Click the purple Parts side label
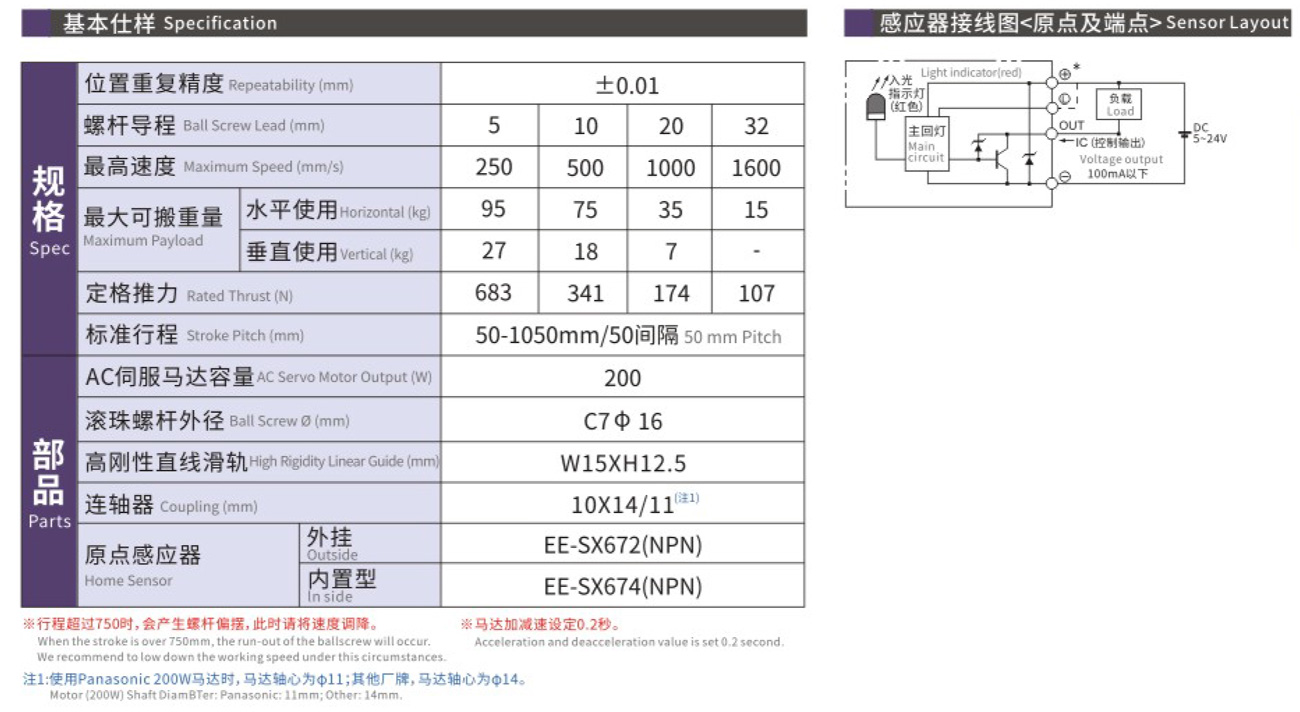The image size is (1300, 712). (x=49, y=481)
